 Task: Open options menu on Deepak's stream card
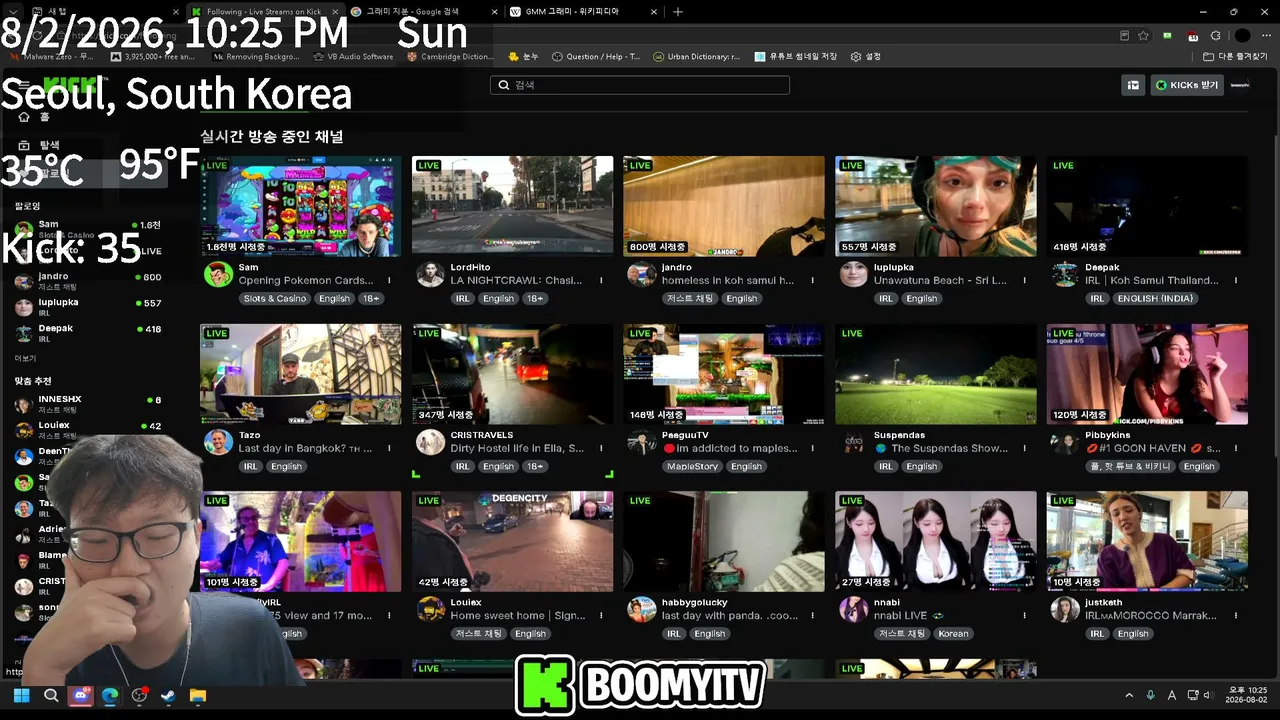tap(1236, 281)
